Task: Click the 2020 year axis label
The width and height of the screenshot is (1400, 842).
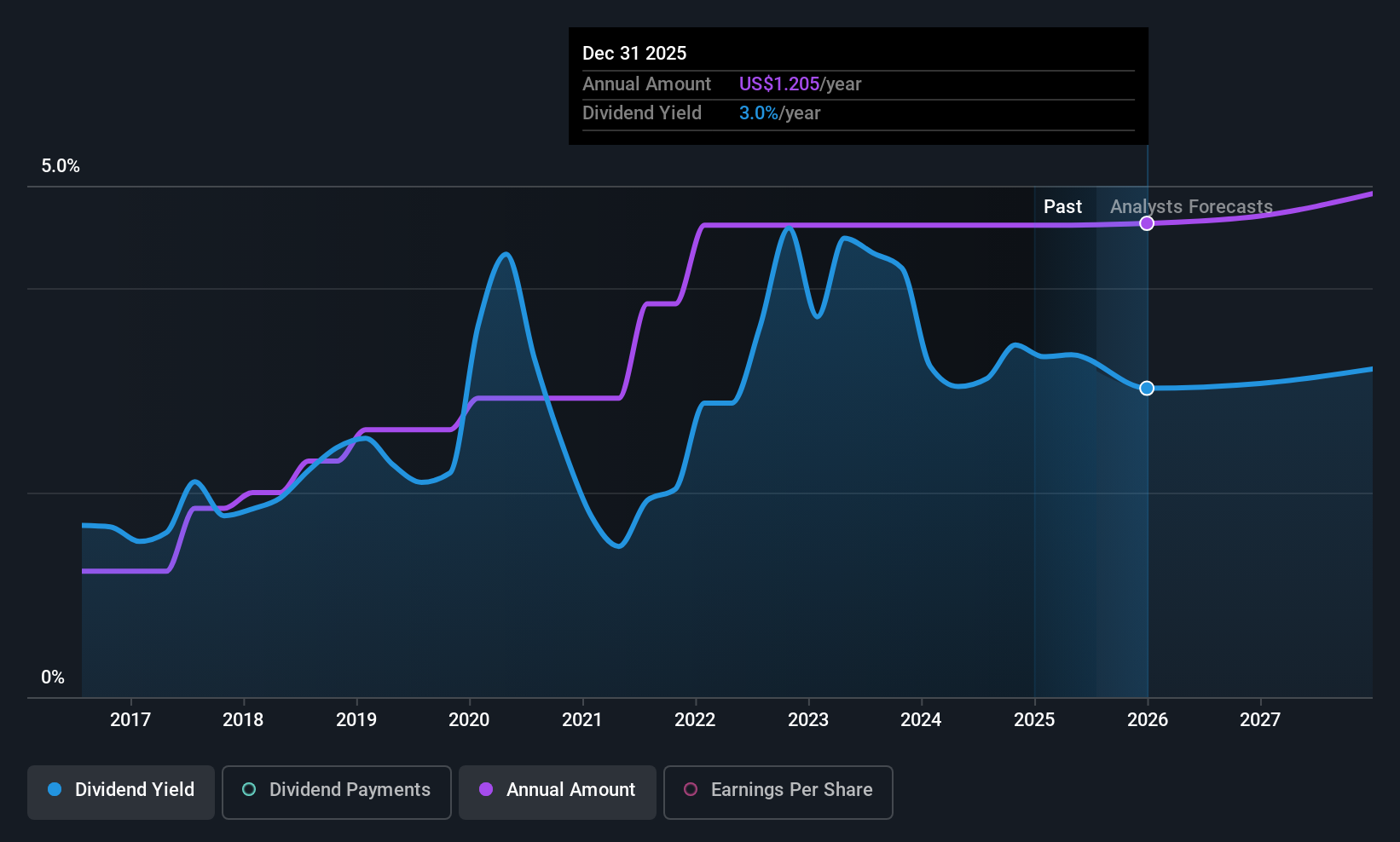Action: point(469,719)
